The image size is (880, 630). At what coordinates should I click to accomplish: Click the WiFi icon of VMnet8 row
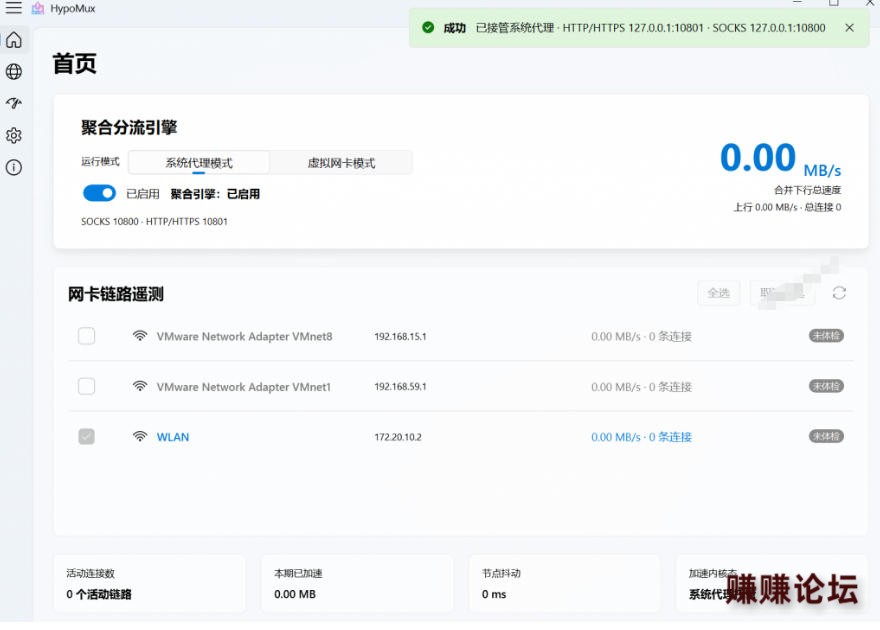140,336
